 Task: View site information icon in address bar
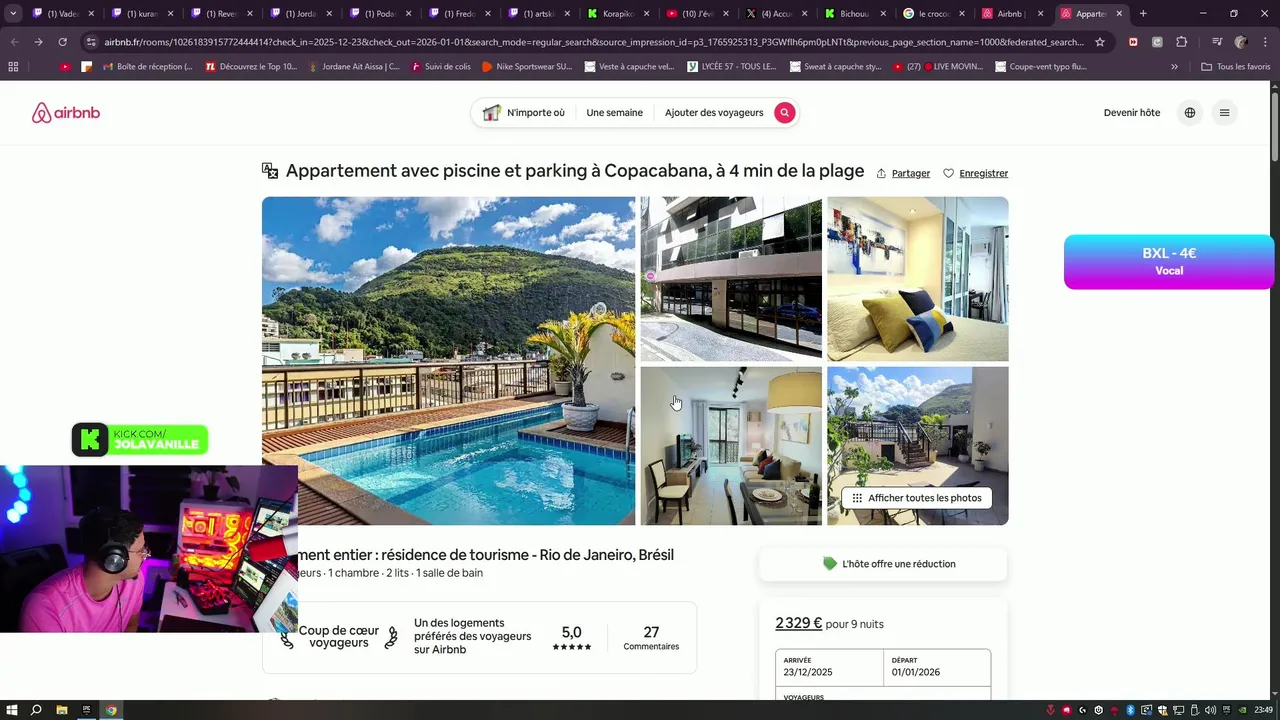[91, 42]
